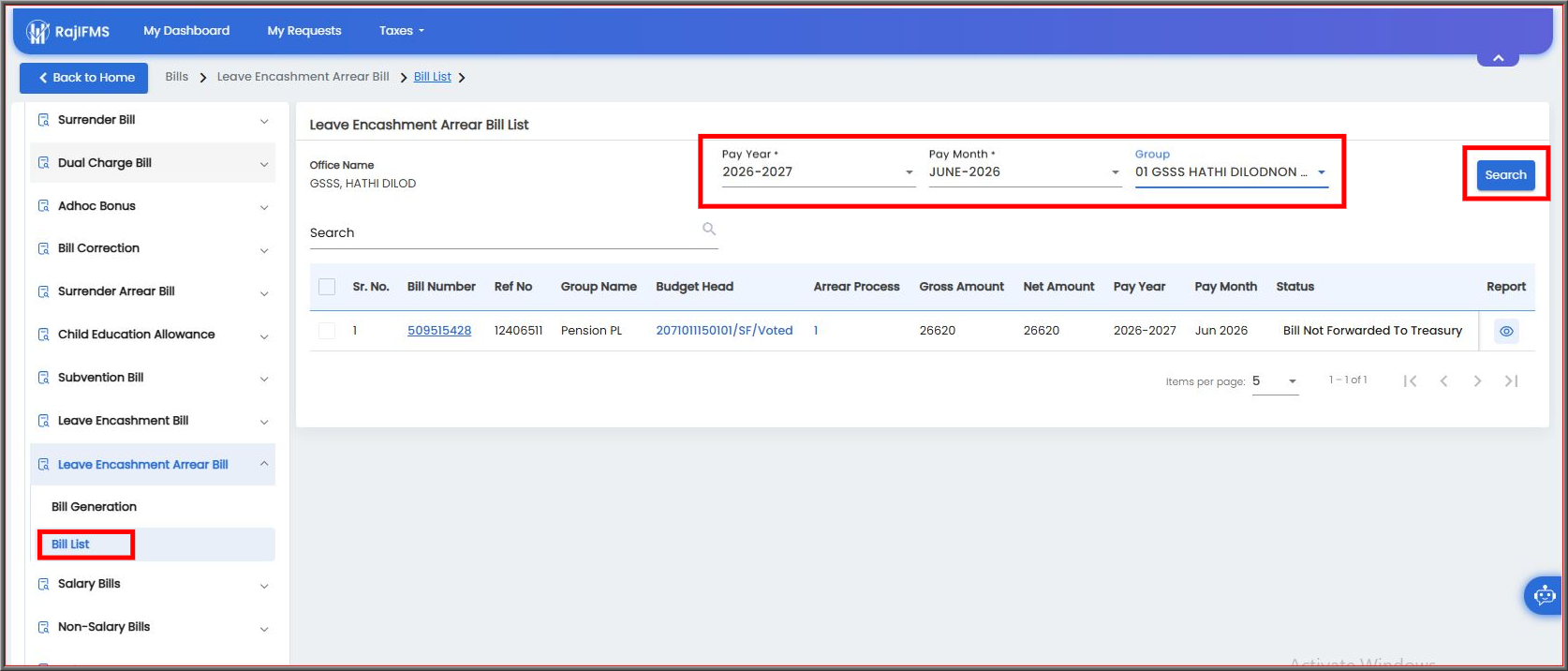The image size is (1568, 671).
Task: Click the Surrender Bill sidebar icon
Action: [43, 120]
